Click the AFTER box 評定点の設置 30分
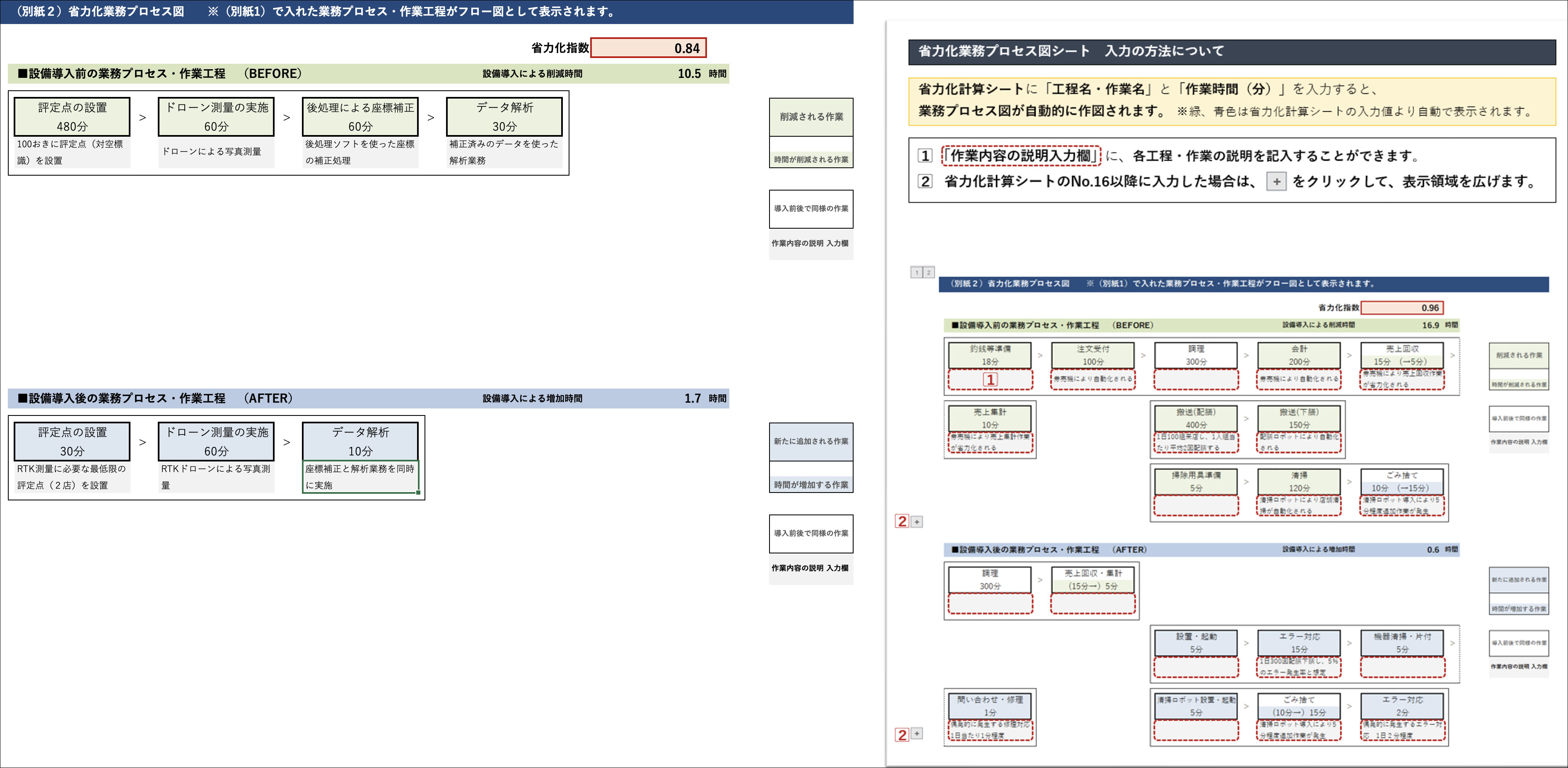The height and width of the screenshot is (768, 1568). point(72,441)
